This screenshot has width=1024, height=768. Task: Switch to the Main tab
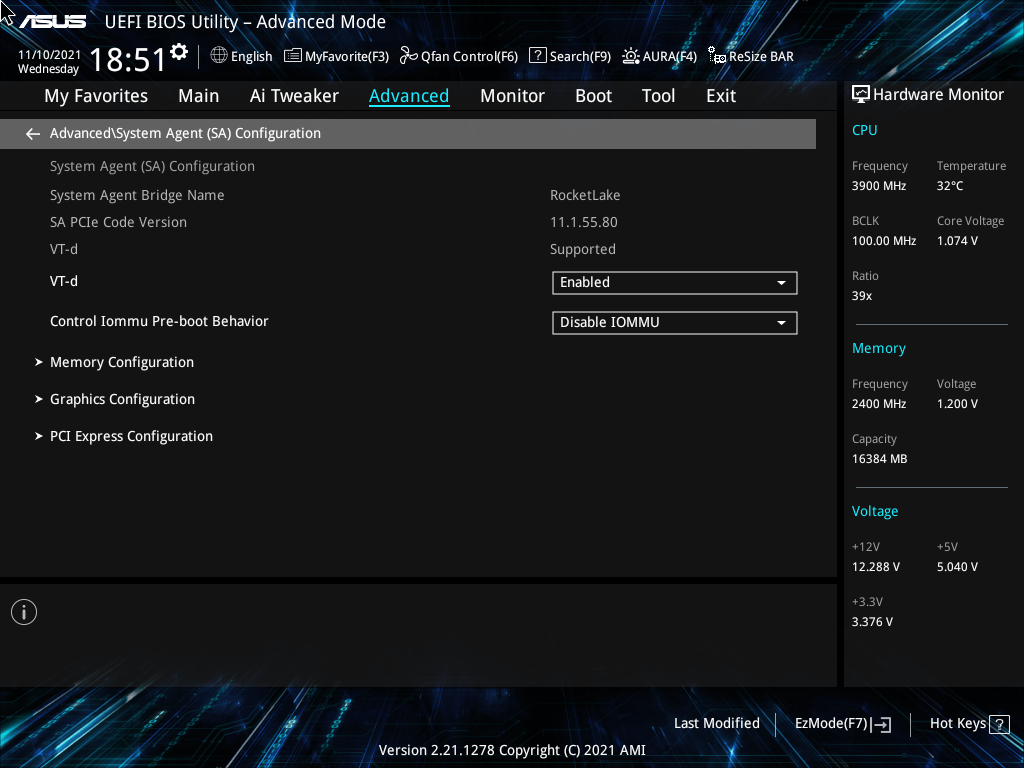click(199, 96)
